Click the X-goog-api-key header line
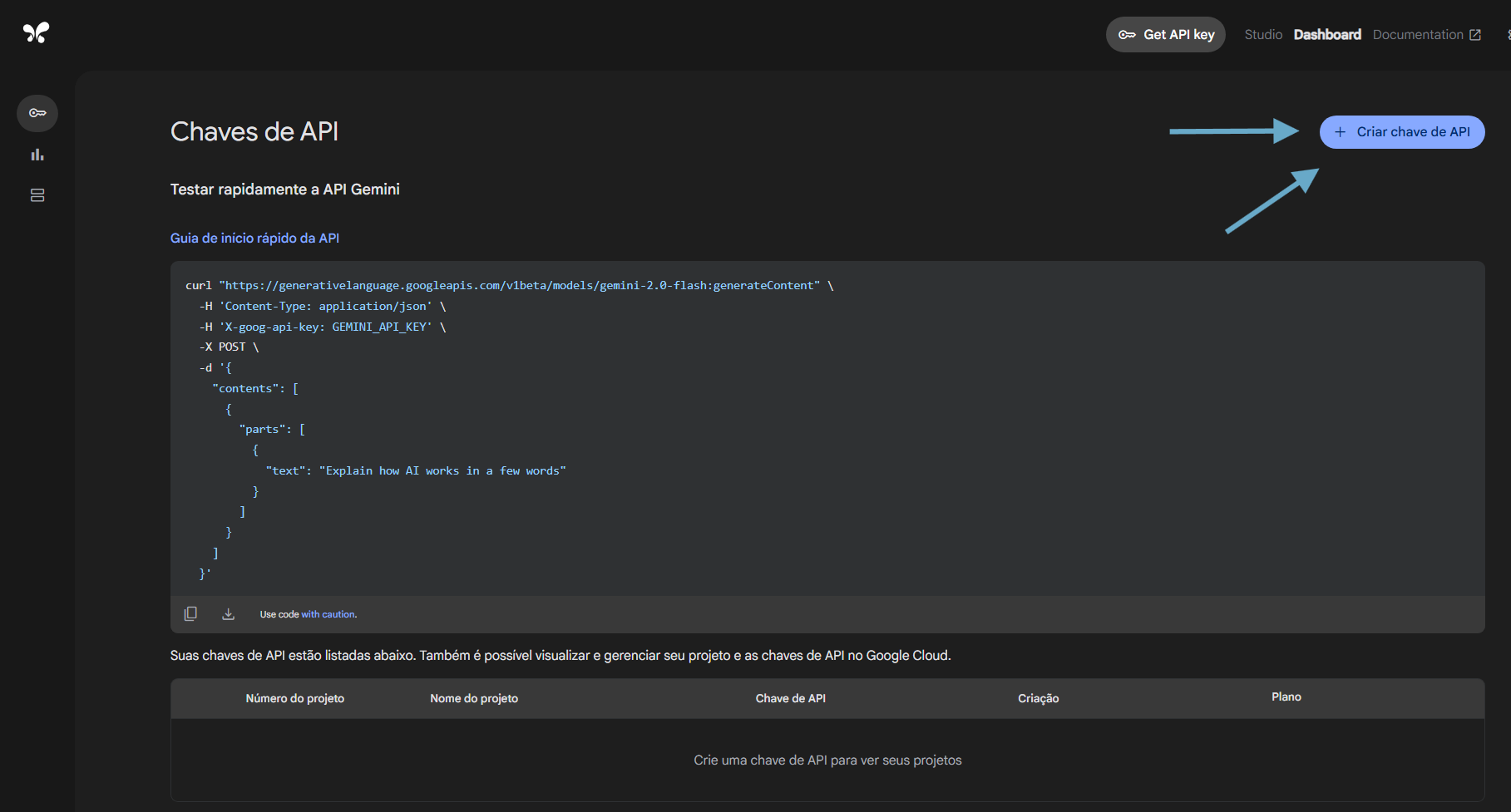The width and height of the screenshot is (1511, 812). point(323,327)
